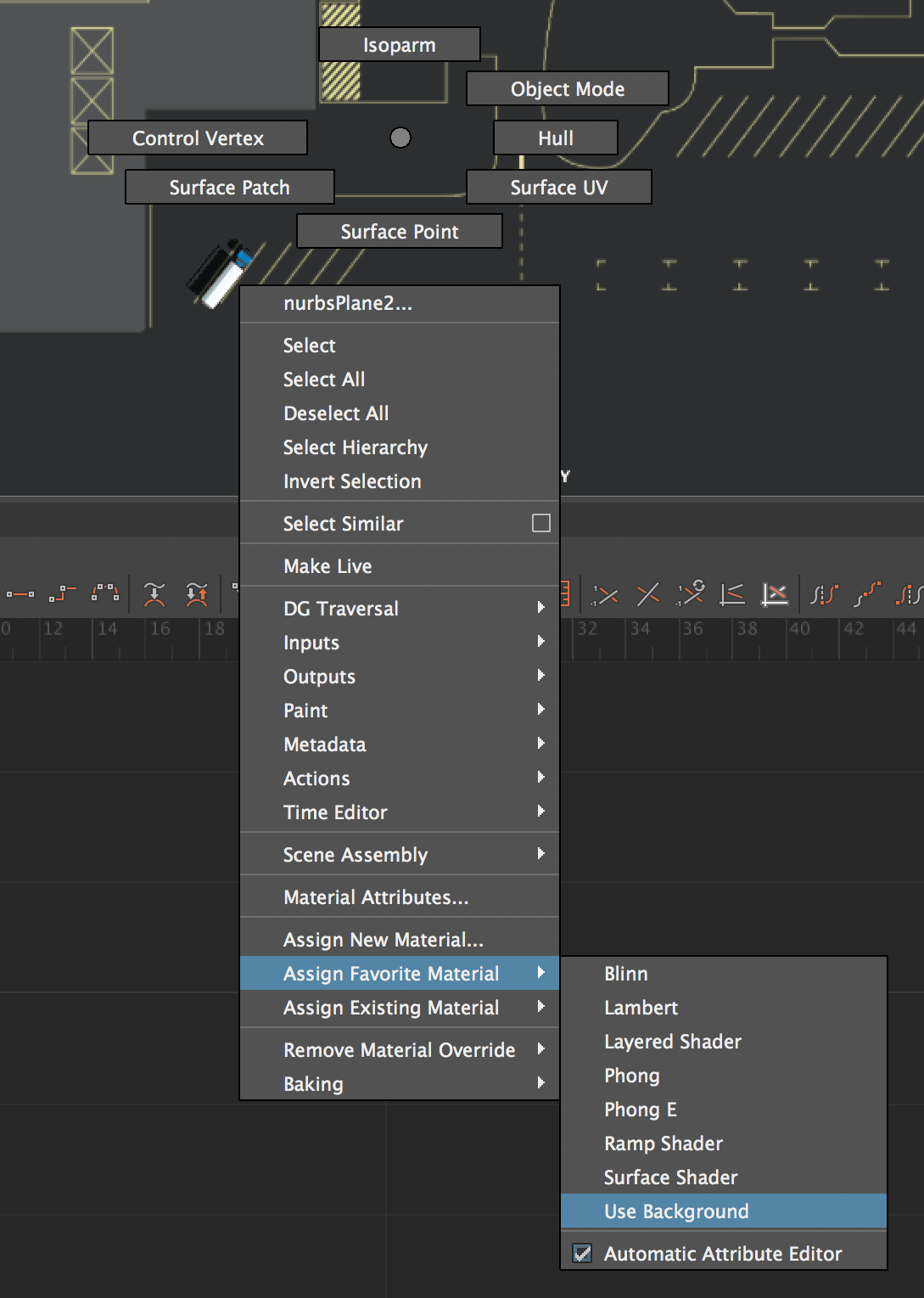
Task: Check the Automatic Attribute Editor checkbox
Action: click(583, 1253)
